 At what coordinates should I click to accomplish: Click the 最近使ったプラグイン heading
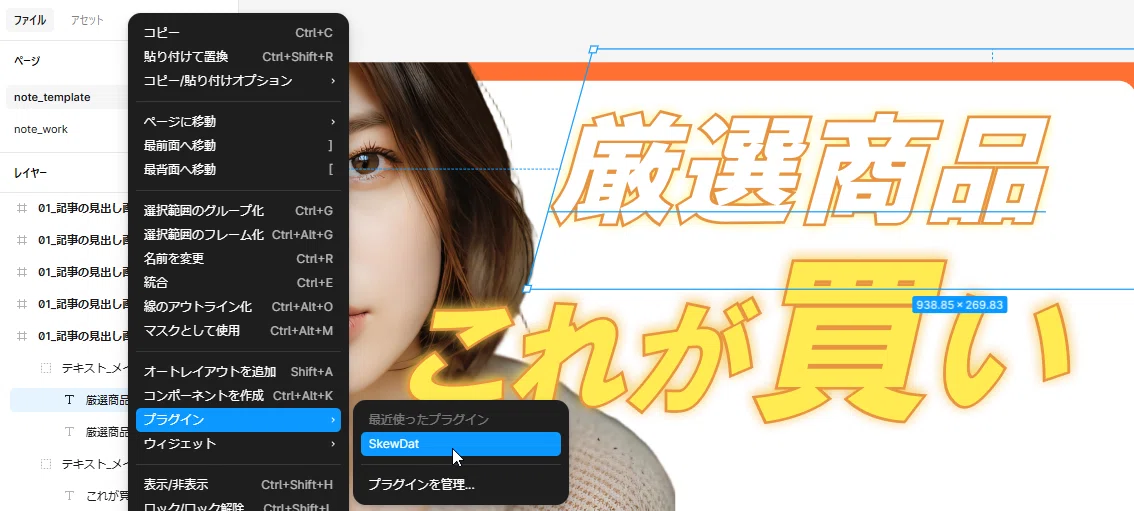point(429,419)
